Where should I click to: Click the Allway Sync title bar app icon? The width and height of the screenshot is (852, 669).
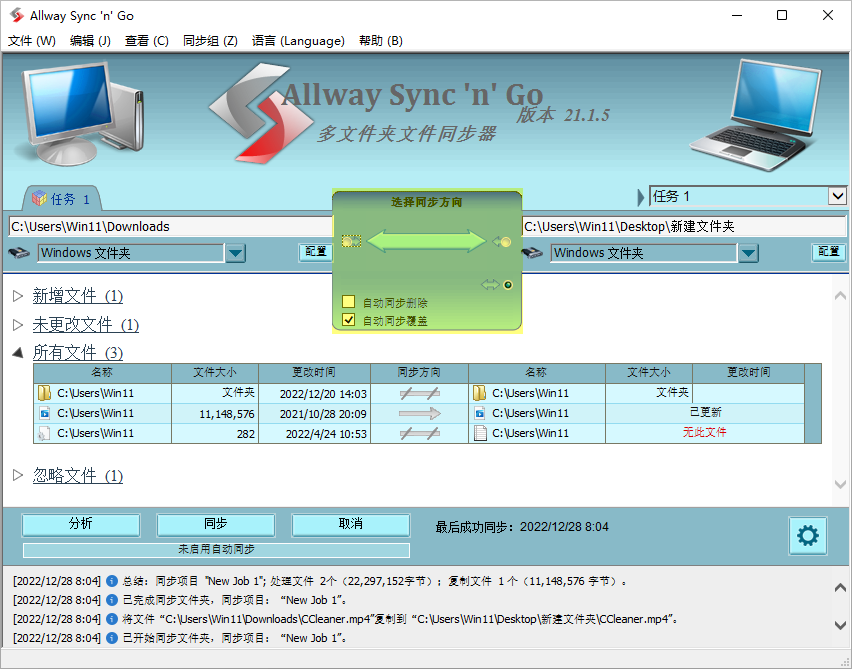coord(17,15)
